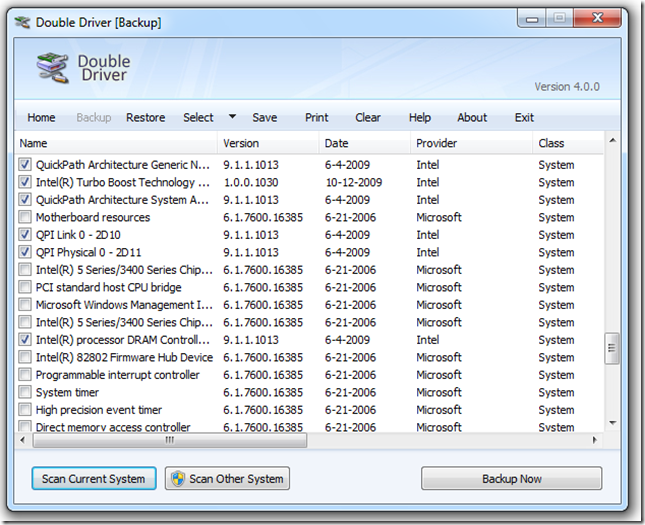
Task: Click the vertical scrollbar up arrow
Action: (612, 141)
